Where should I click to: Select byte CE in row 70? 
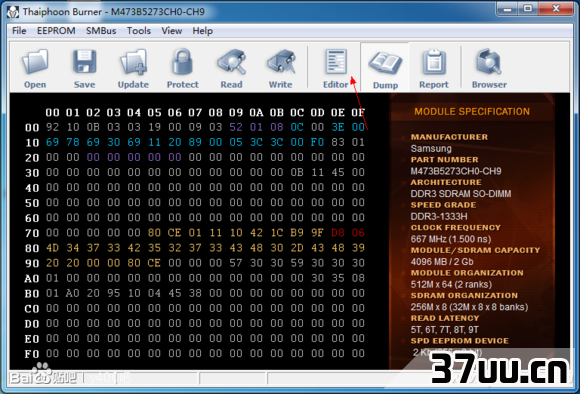pos(175,233)
